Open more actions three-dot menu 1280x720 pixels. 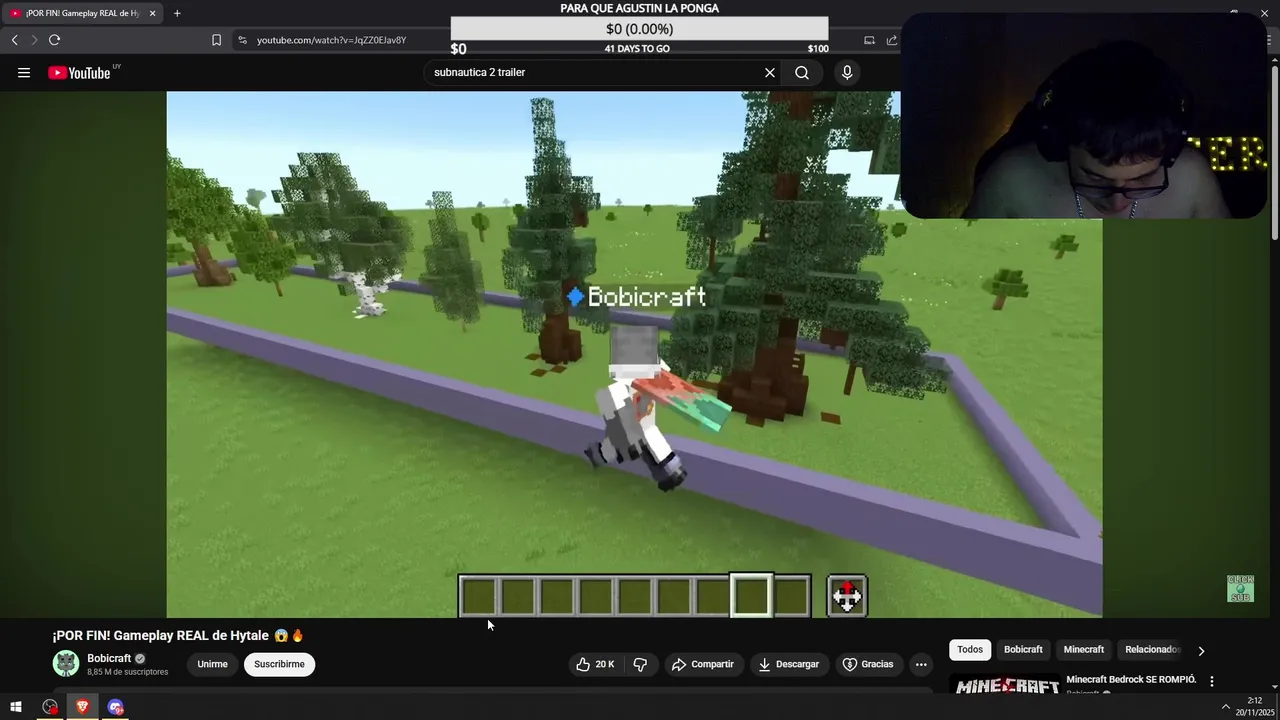921,664
